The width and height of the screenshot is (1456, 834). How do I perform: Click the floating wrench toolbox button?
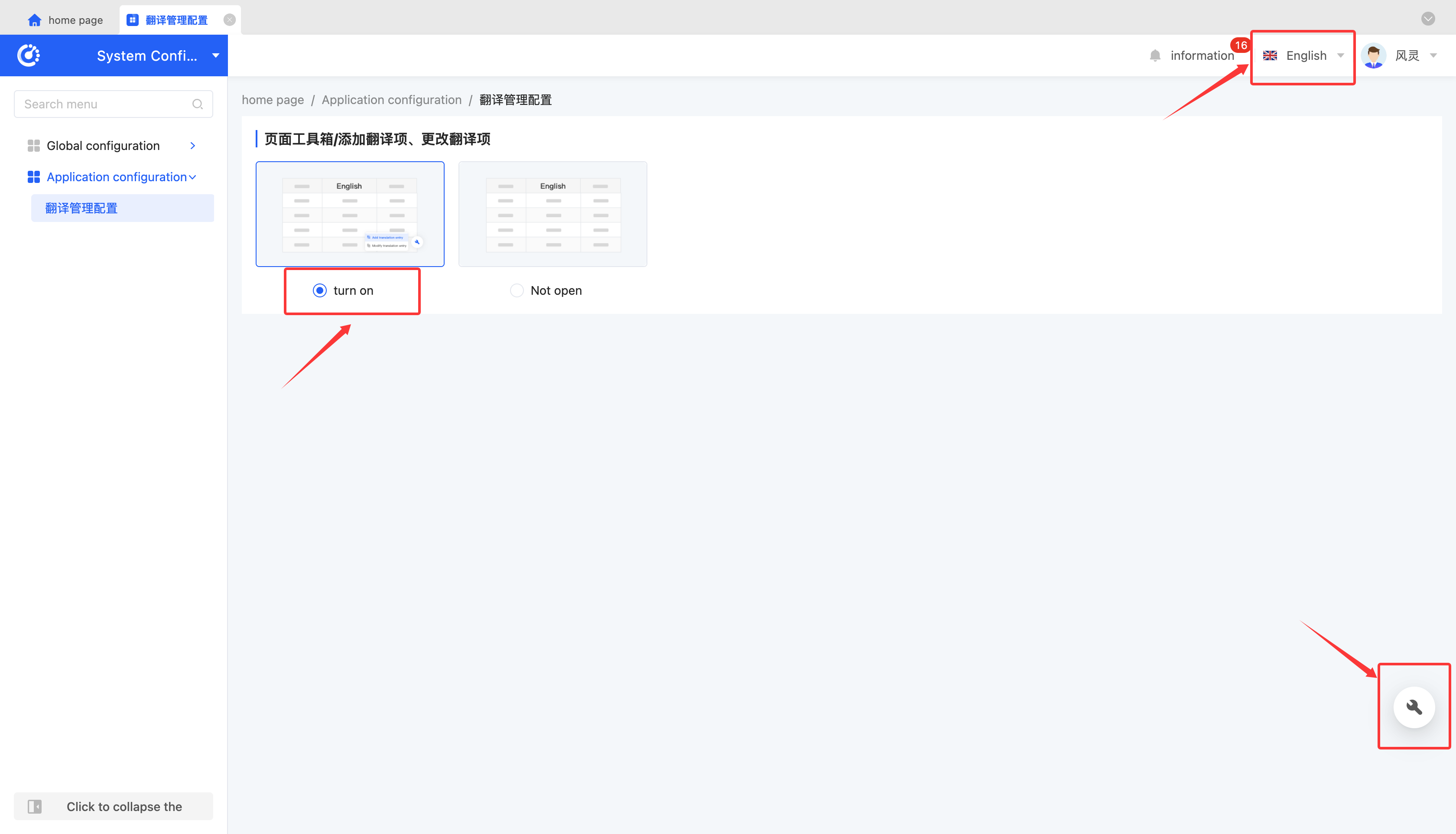tap(1414, 707)
